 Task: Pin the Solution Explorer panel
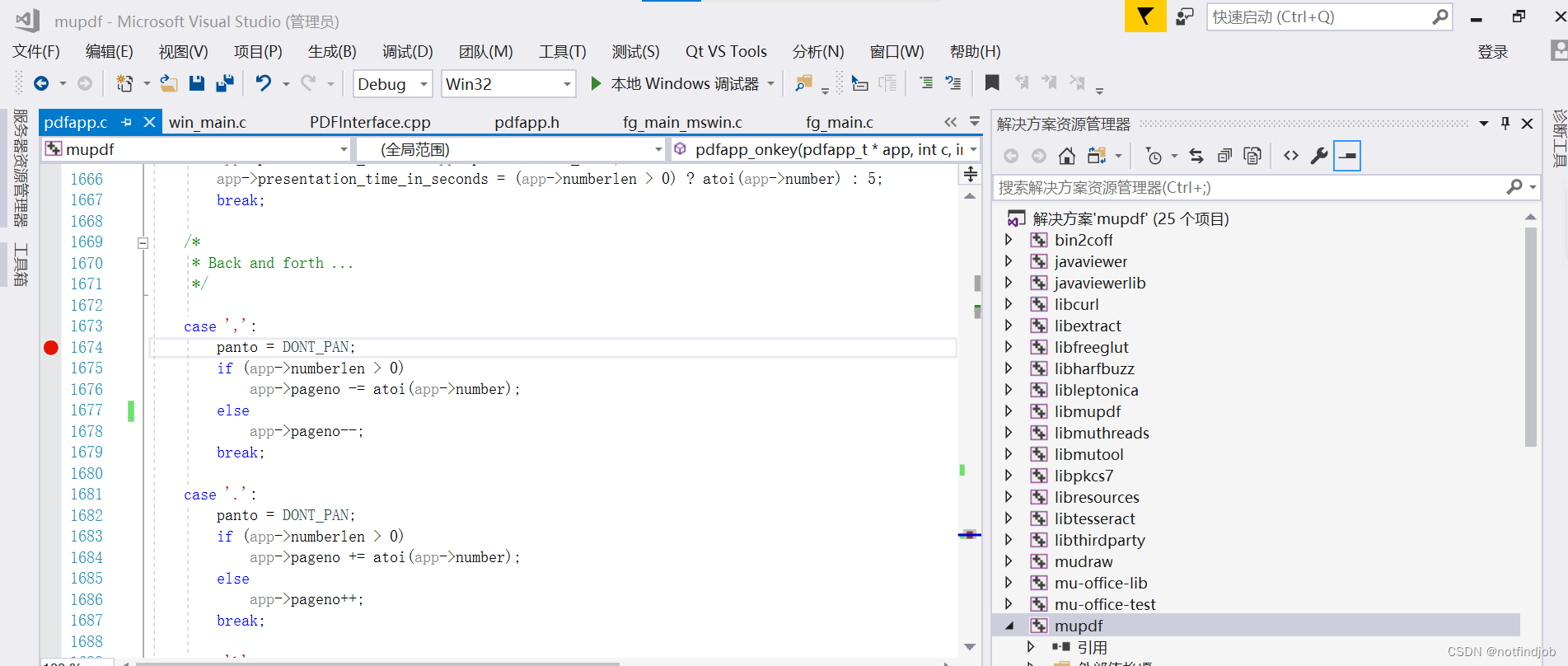(x=1505, y=124)
